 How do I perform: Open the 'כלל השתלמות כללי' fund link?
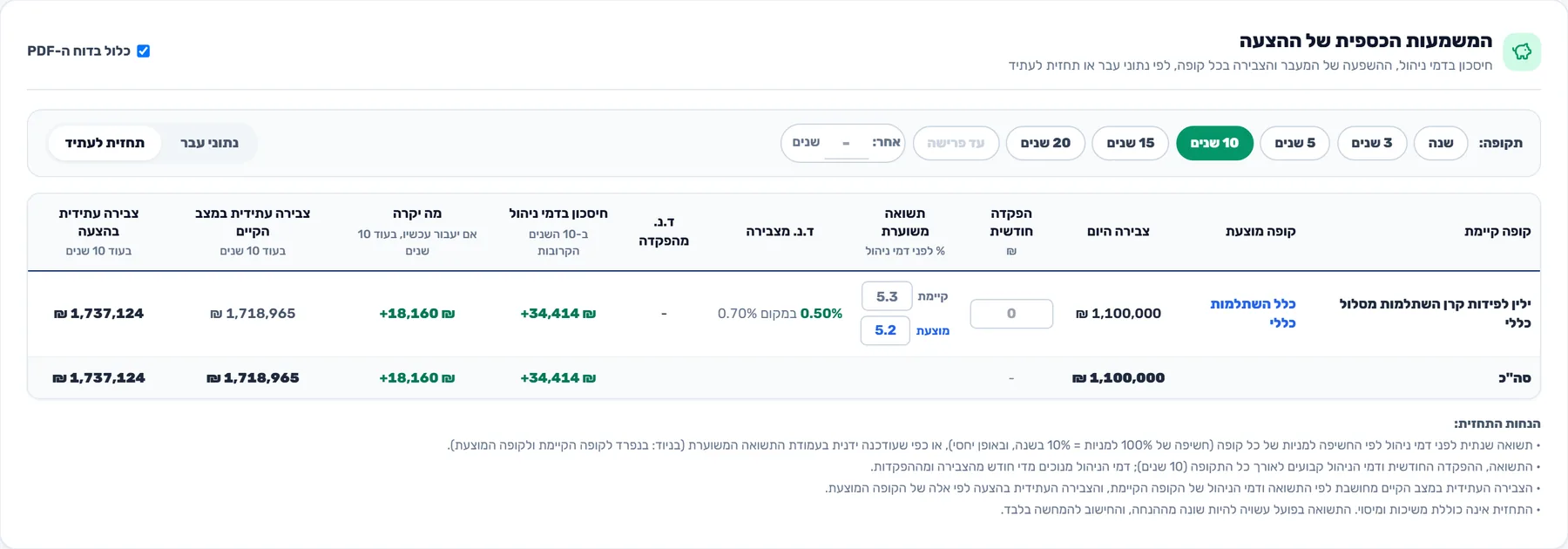tap(1253, 314)
